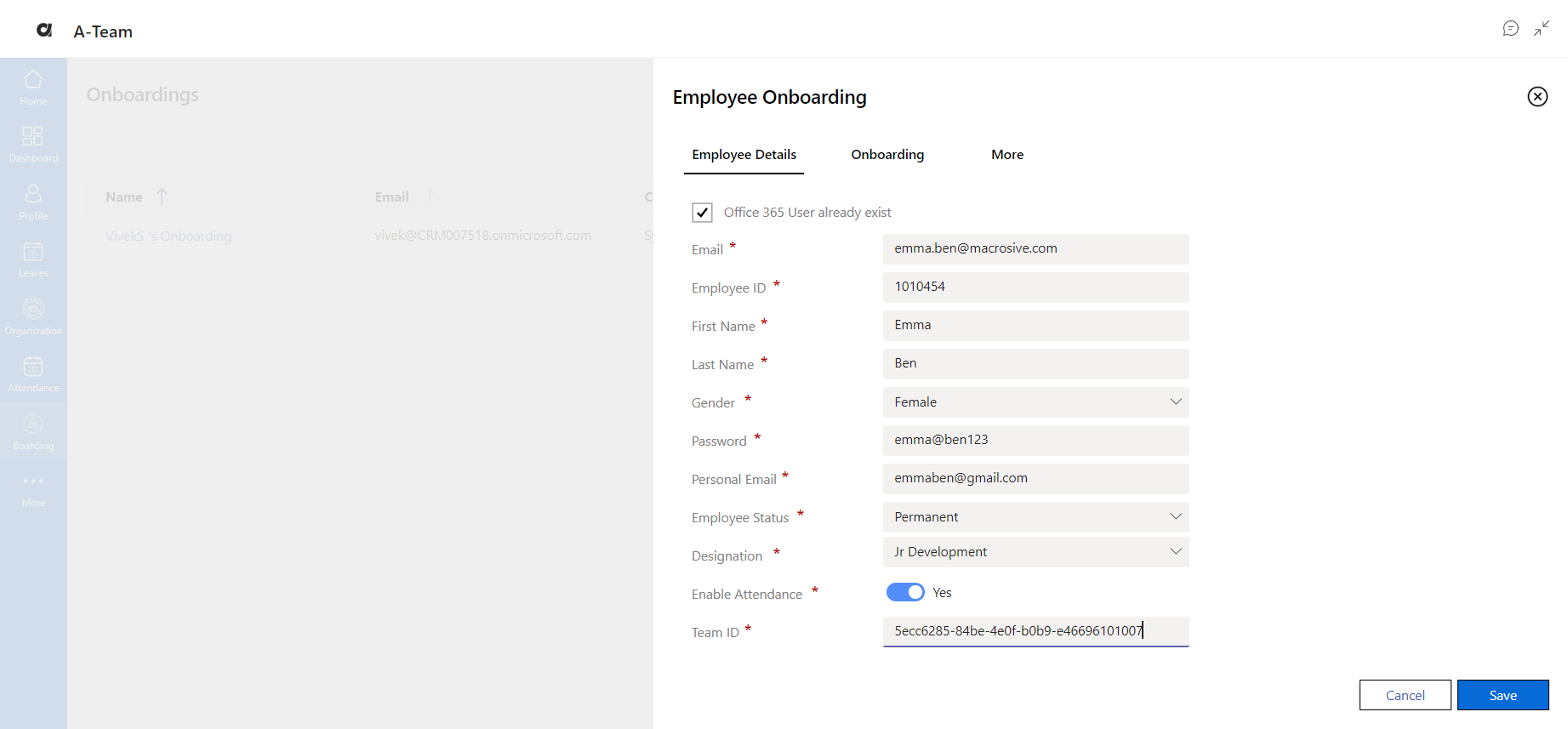This screenshot has height=729, width=1568.
Task: Click the First Name field
Action: 1035,325
